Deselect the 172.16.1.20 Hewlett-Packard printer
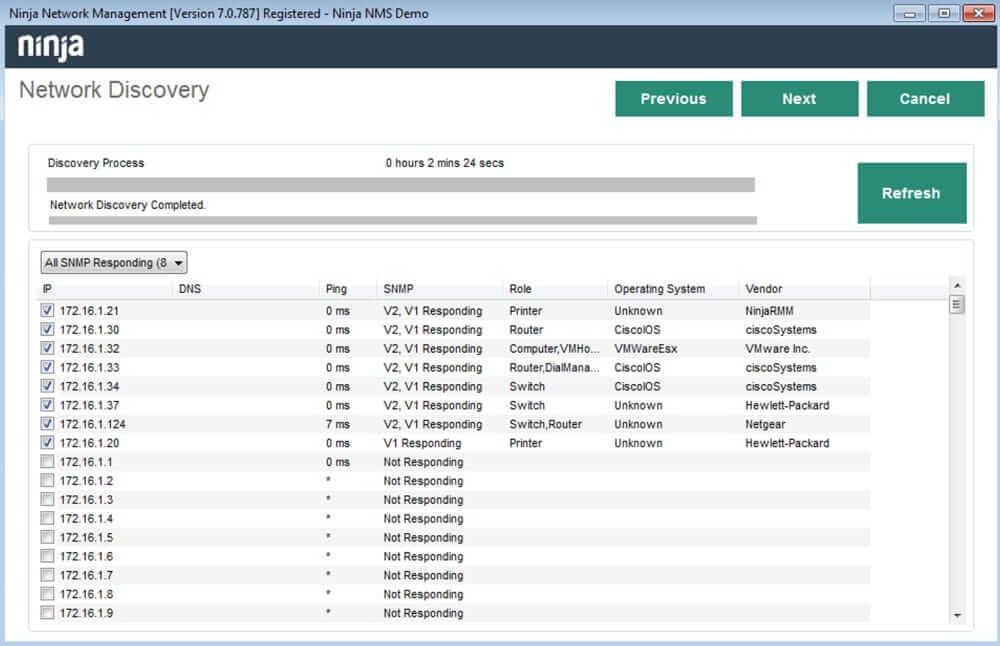The height and width of the screenshot is (646, 1000). coord(47,443)
